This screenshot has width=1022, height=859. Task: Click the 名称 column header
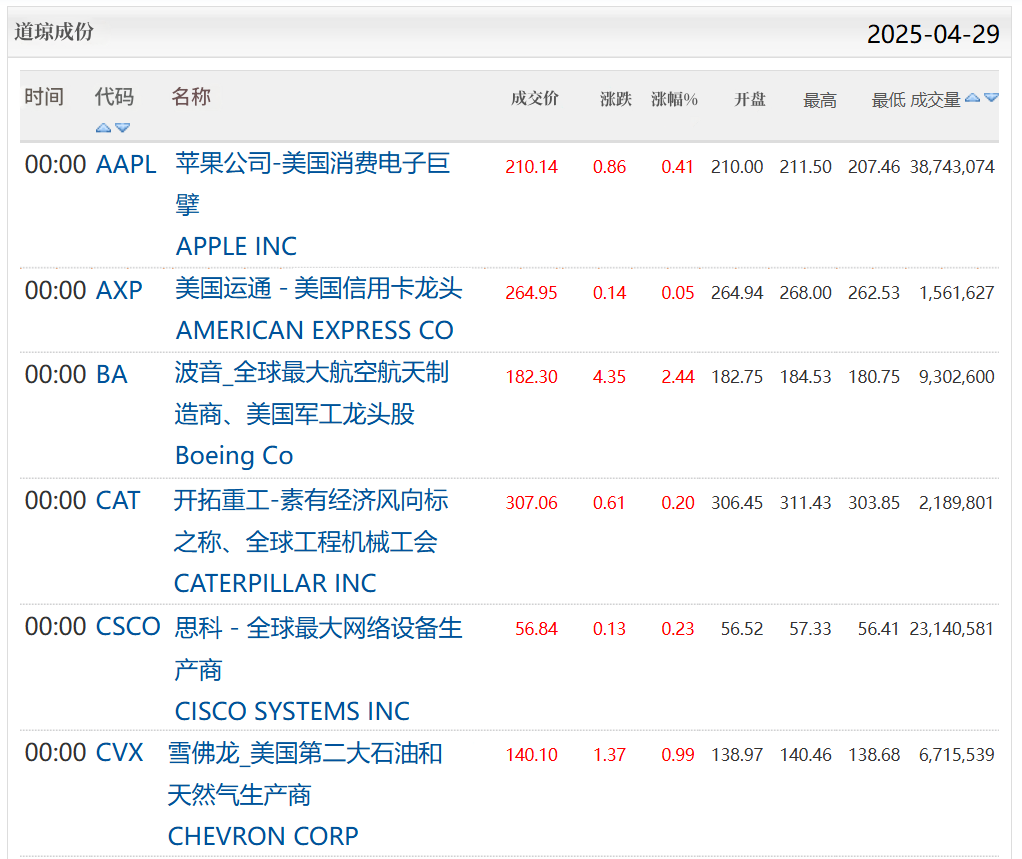click(x=191, y=96)
